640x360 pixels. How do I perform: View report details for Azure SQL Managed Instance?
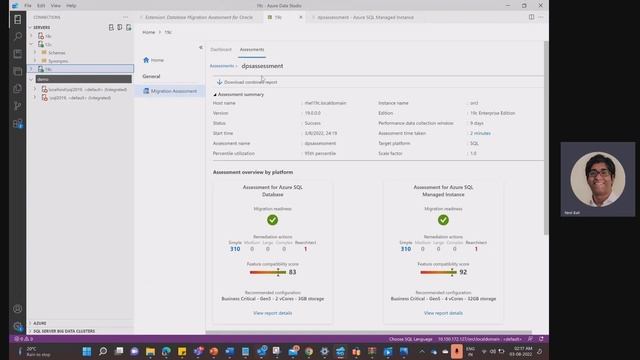click(443, 313)
